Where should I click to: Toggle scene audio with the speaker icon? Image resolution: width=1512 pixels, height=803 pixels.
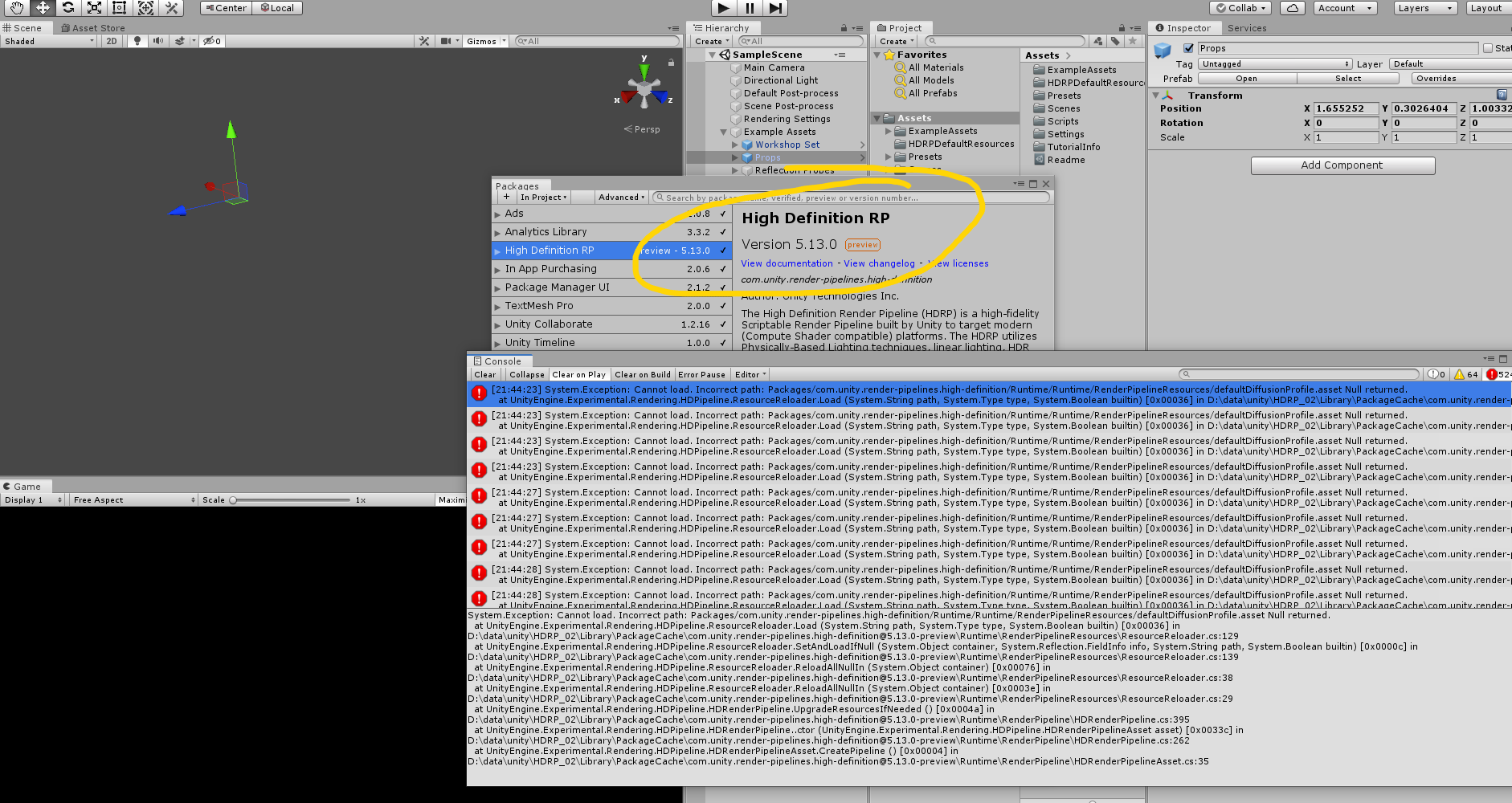click(158, 41)
